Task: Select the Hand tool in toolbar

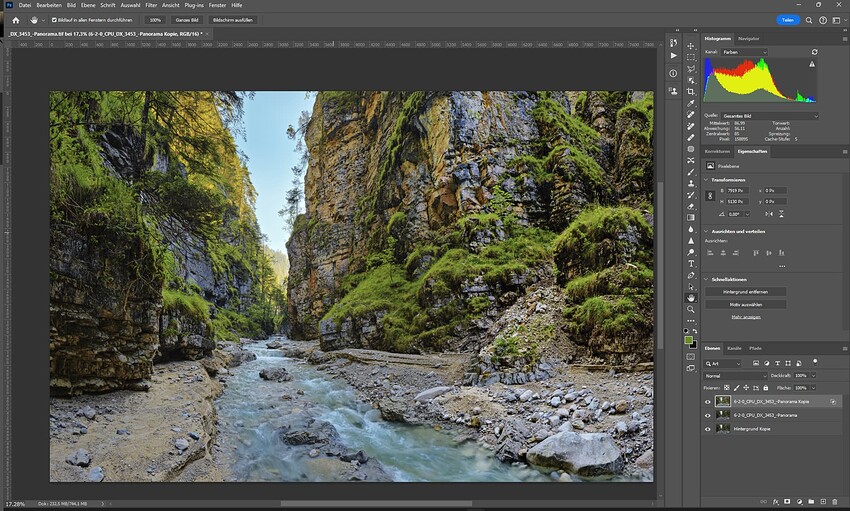Action: coord(691,298)
